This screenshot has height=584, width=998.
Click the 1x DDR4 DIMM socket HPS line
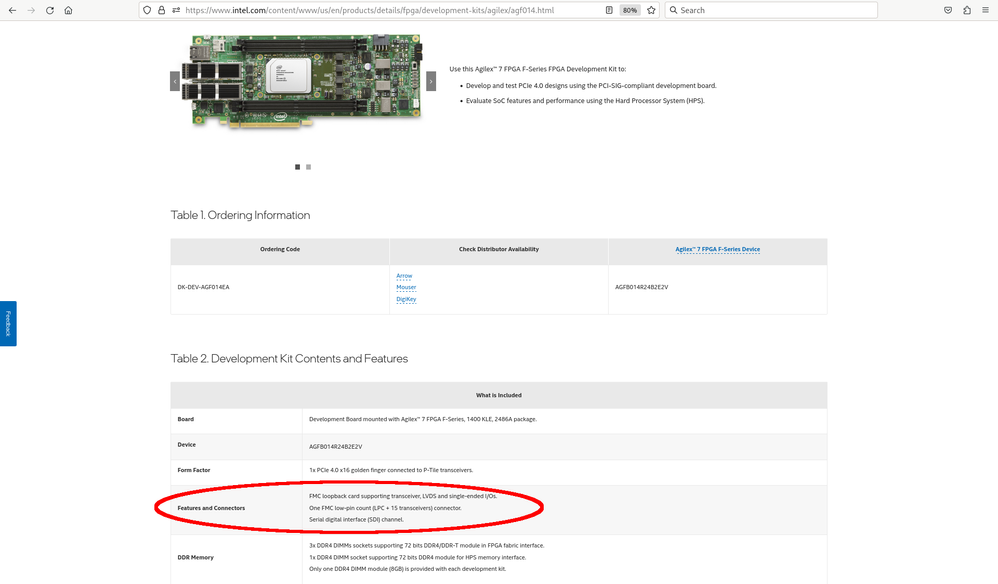point(418,557)
